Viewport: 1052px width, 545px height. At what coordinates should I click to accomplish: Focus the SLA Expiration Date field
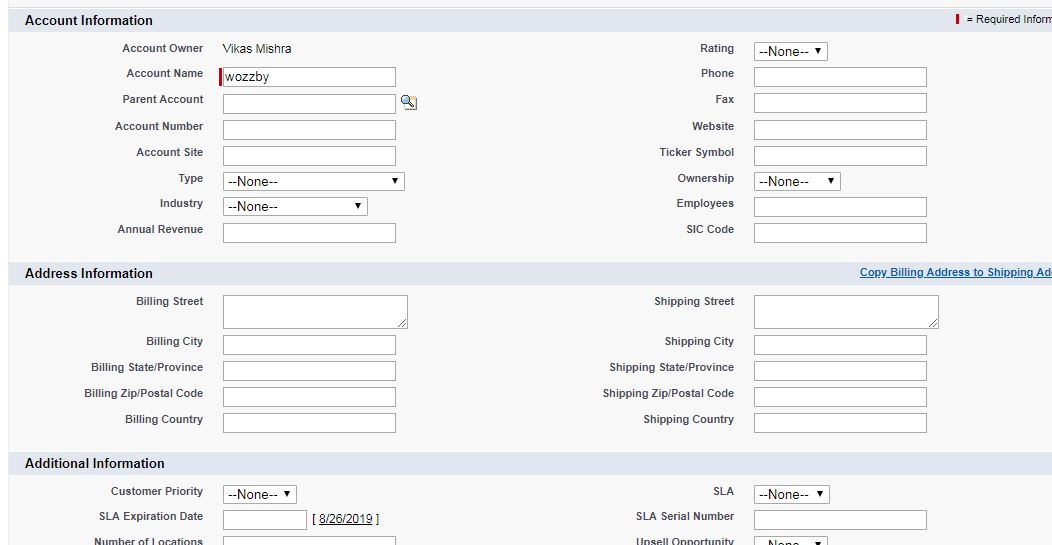pyautogui.click(x=264, y=520)
